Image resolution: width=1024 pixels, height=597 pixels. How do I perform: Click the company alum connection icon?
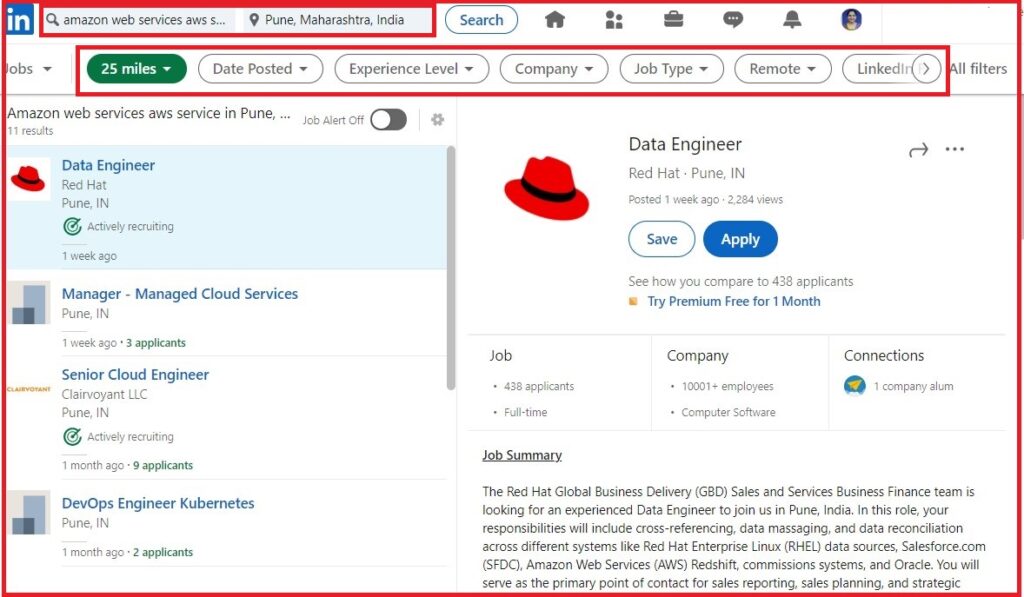[854, 386]
